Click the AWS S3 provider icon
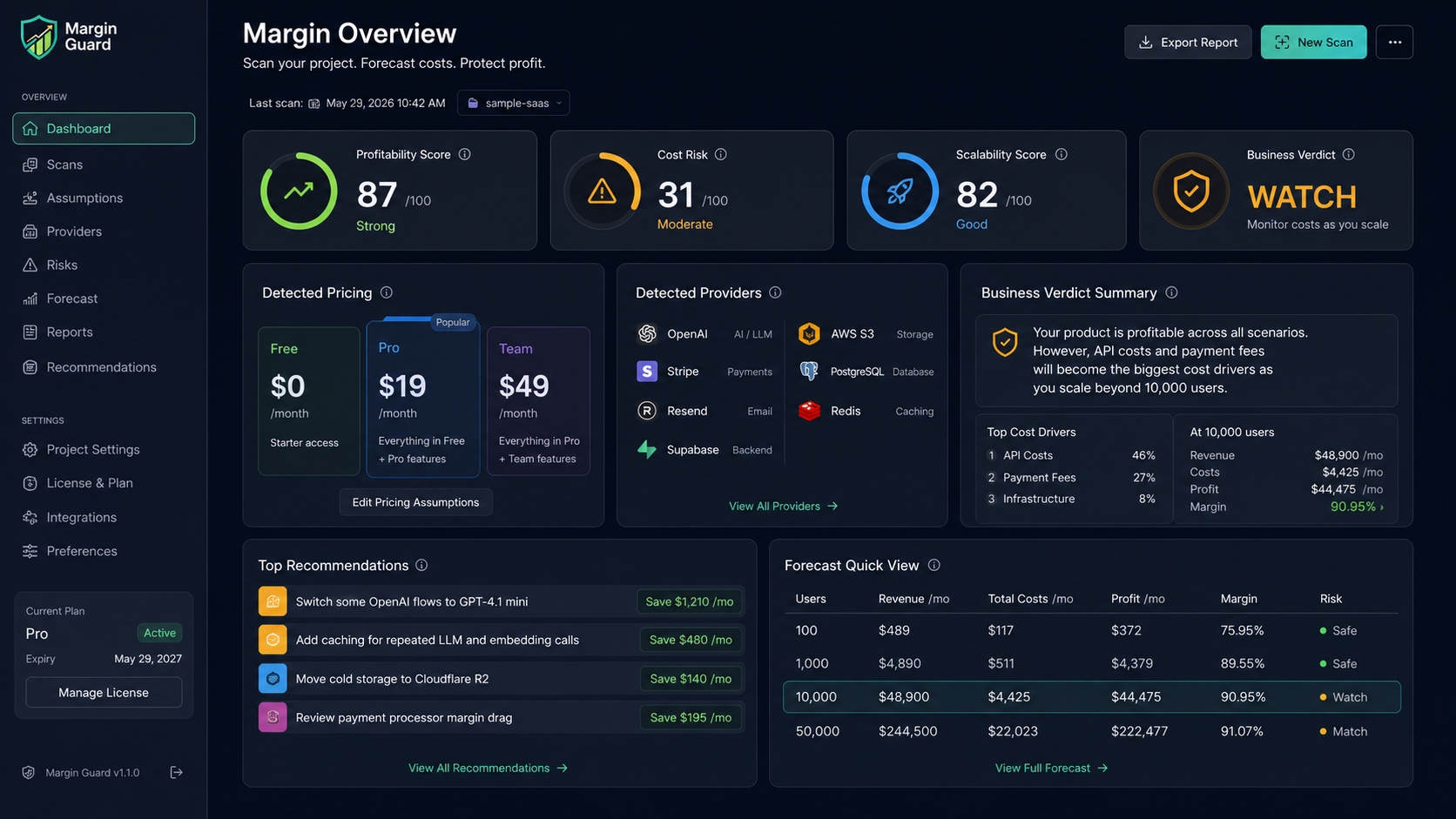The width and height of the screenshot is (1456, 819). [809, 333]
